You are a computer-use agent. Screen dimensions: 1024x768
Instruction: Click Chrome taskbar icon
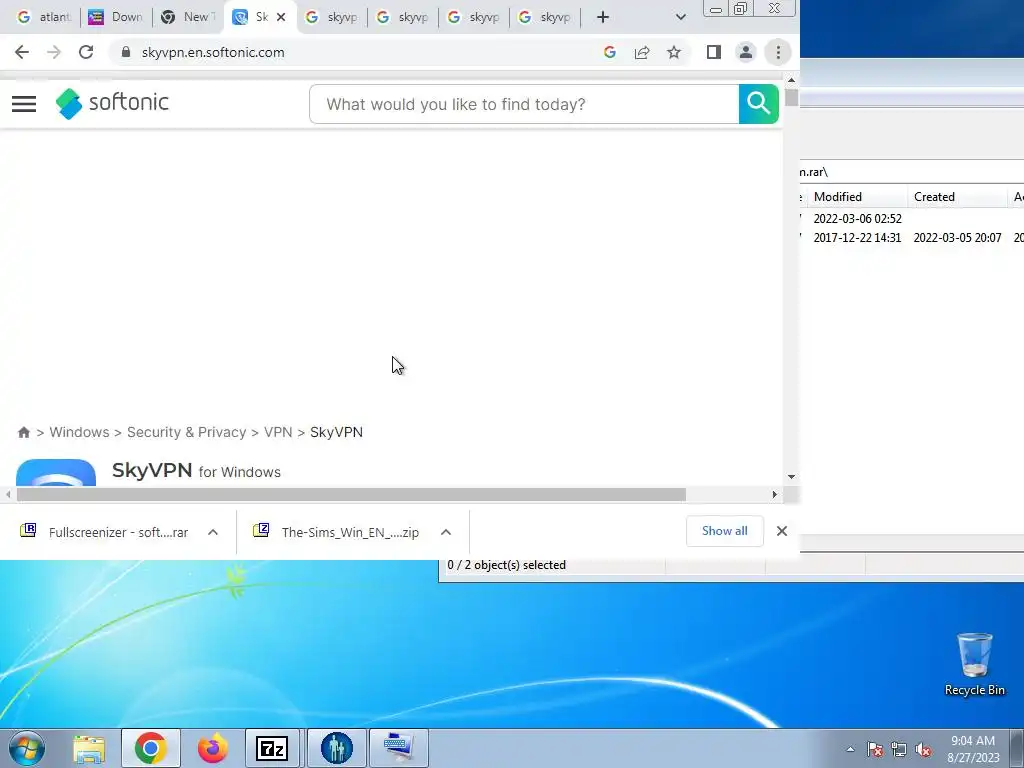150,748
